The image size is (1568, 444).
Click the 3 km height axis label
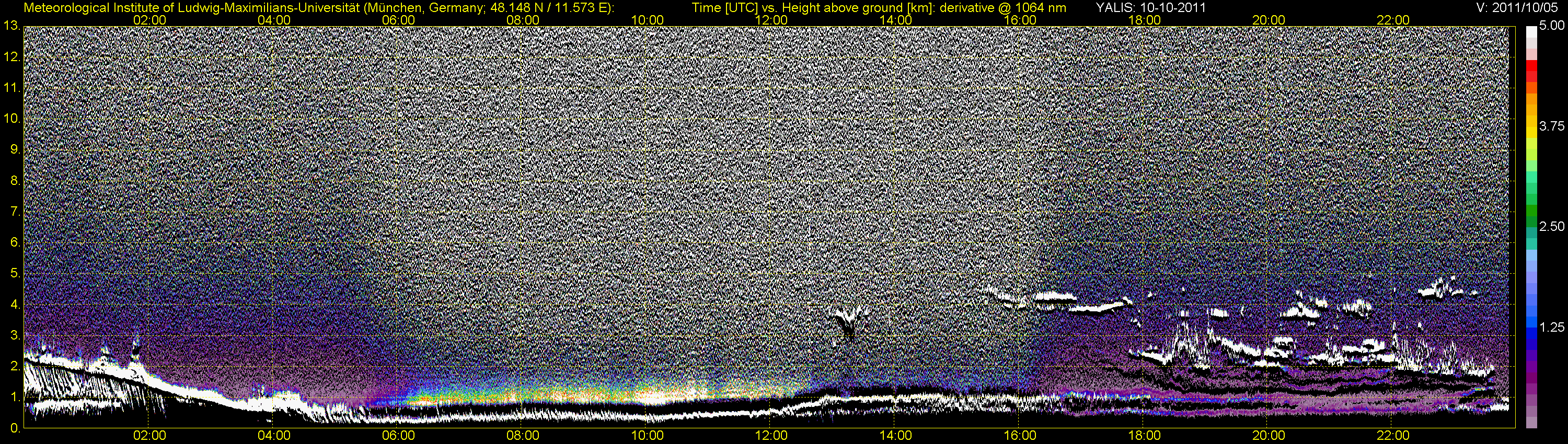click(x=15, y=336)
